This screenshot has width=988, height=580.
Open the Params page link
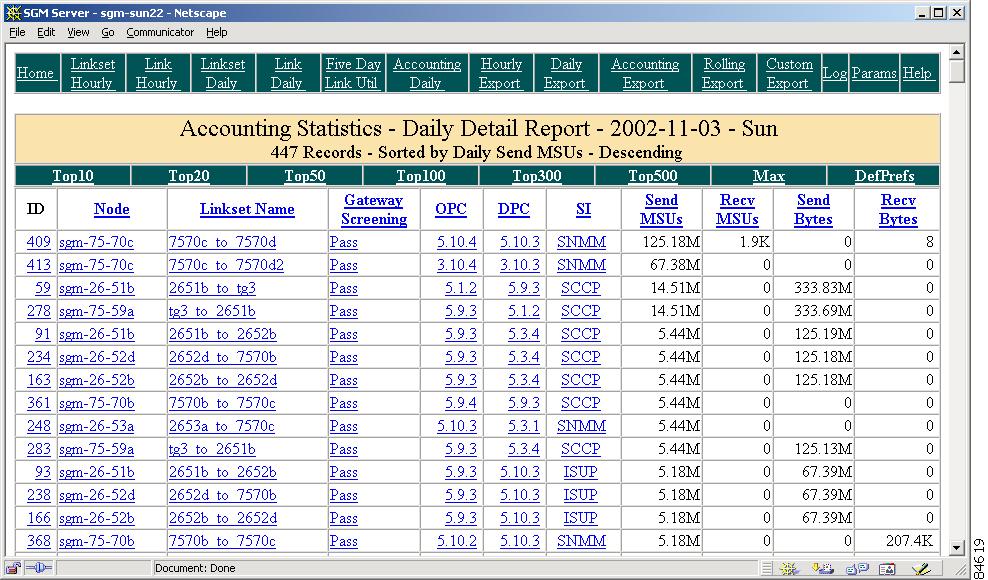click(874, 73)
